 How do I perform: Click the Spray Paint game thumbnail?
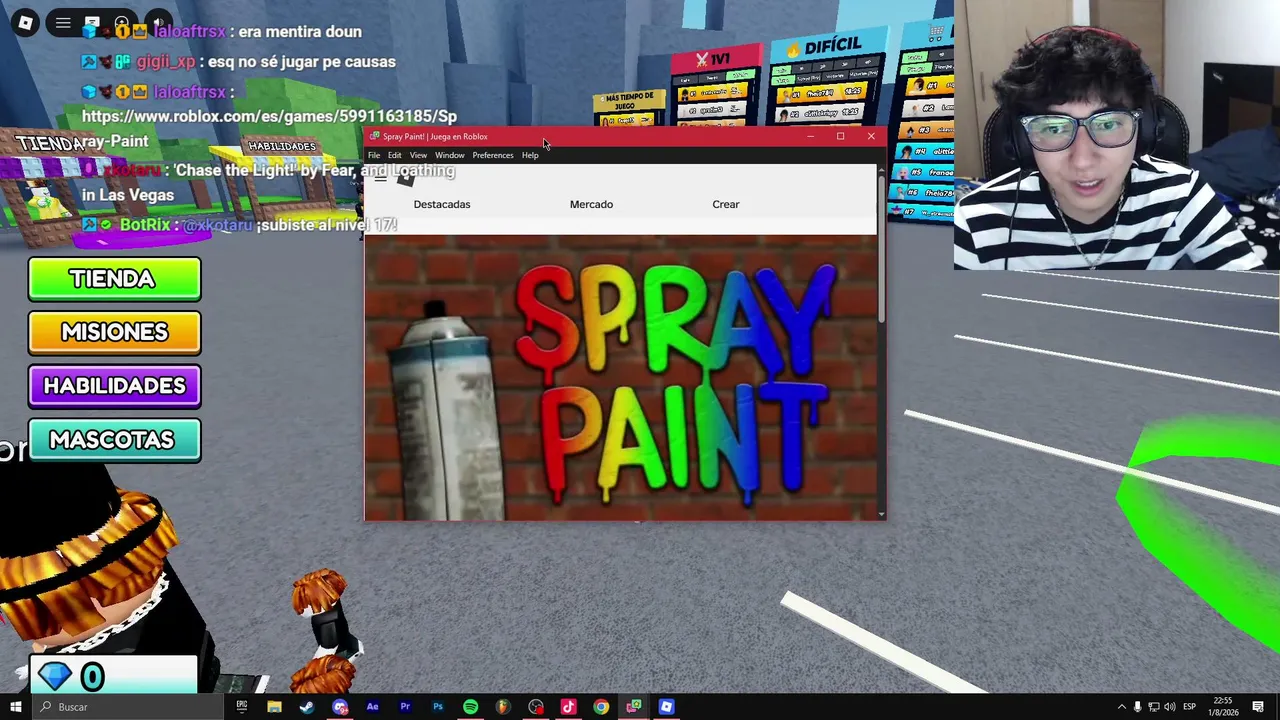click(621, 378)
